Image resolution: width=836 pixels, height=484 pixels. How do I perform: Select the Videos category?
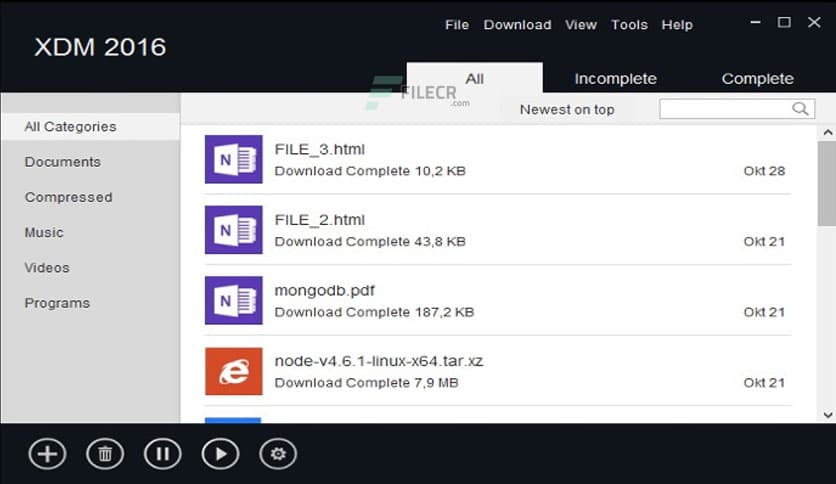pyautogui.click(x=47, y=268)
